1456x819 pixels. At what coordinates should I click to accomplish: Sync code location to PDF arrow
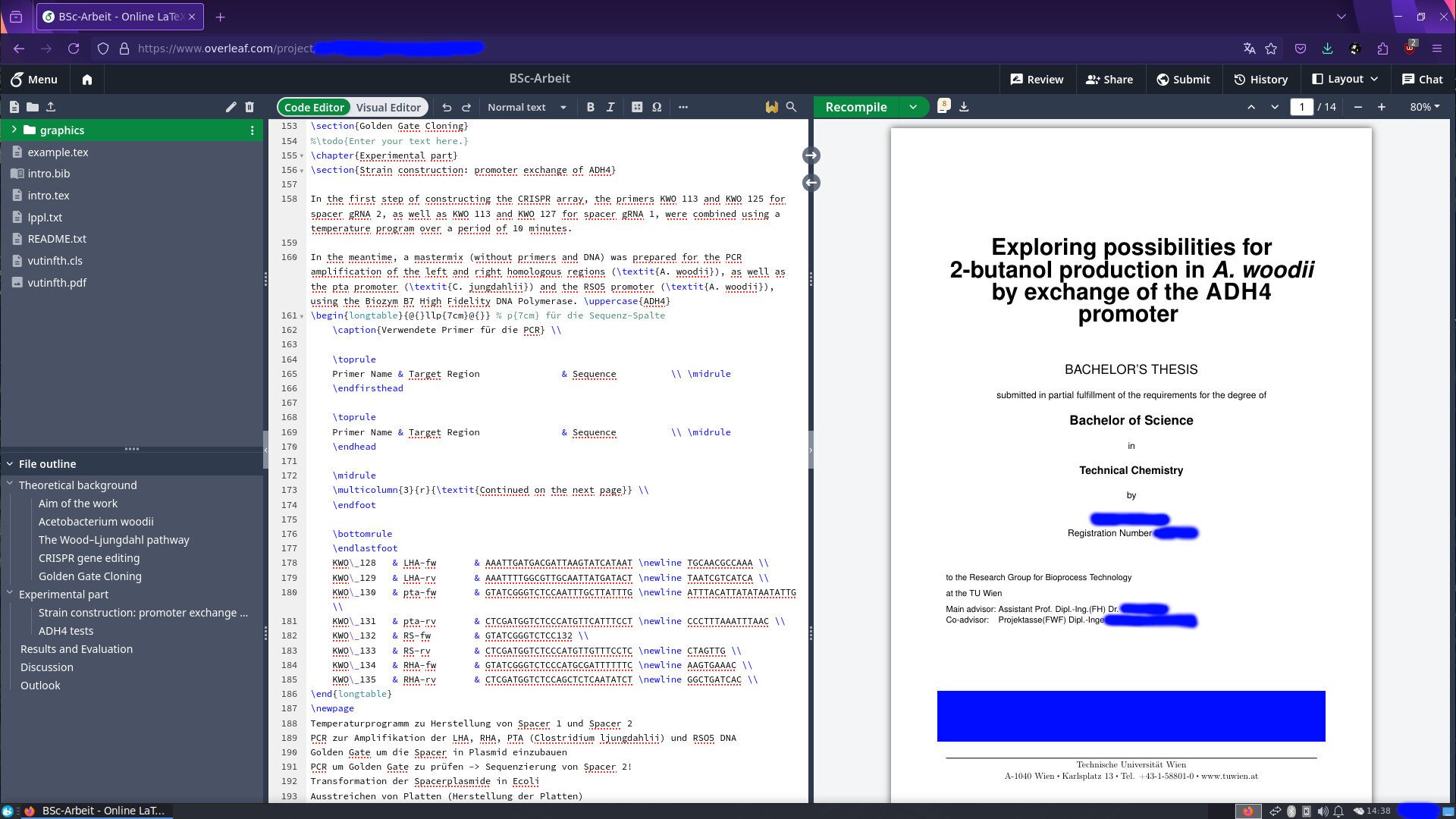point(811,155)
